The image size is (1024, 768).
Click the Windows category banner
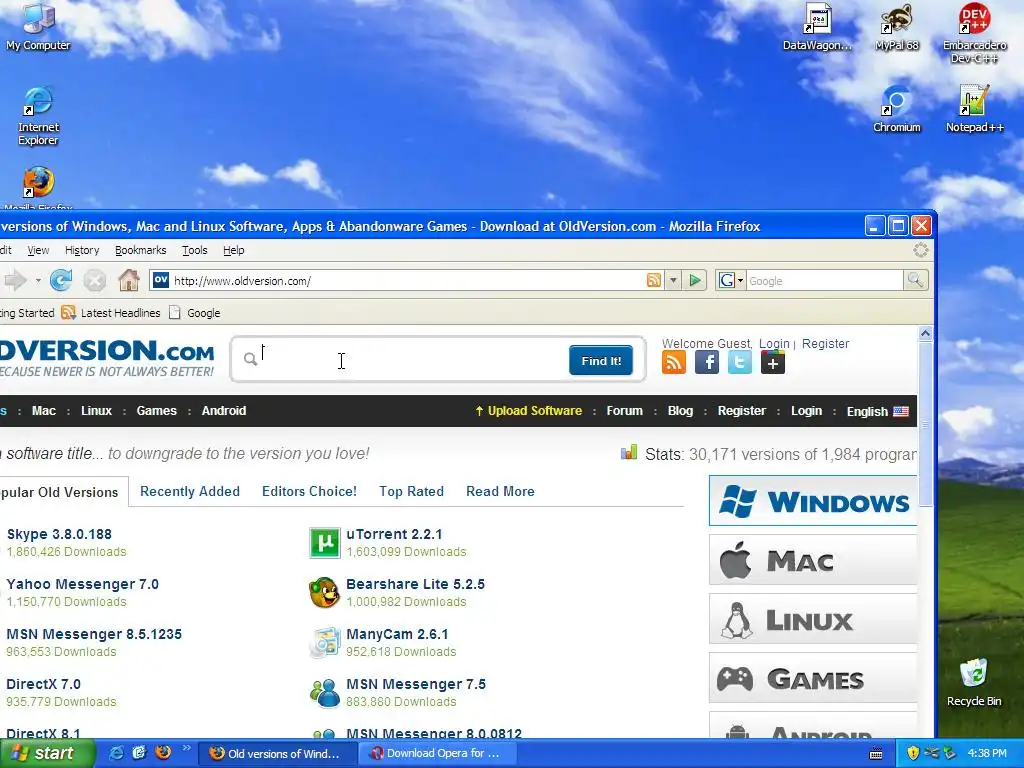point(813,502)
